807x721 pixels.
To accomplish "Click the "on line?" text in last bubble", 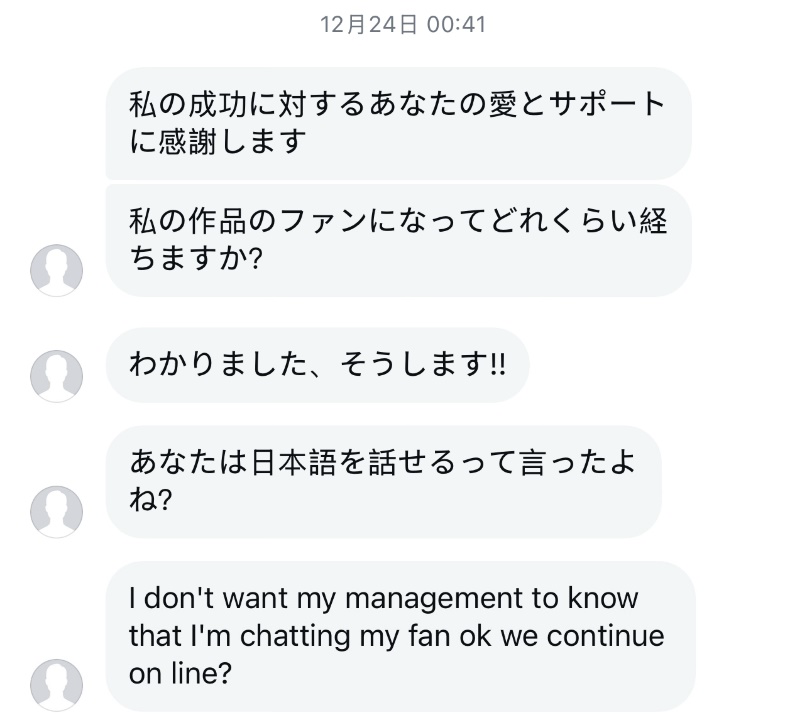I will pos(180,673).
